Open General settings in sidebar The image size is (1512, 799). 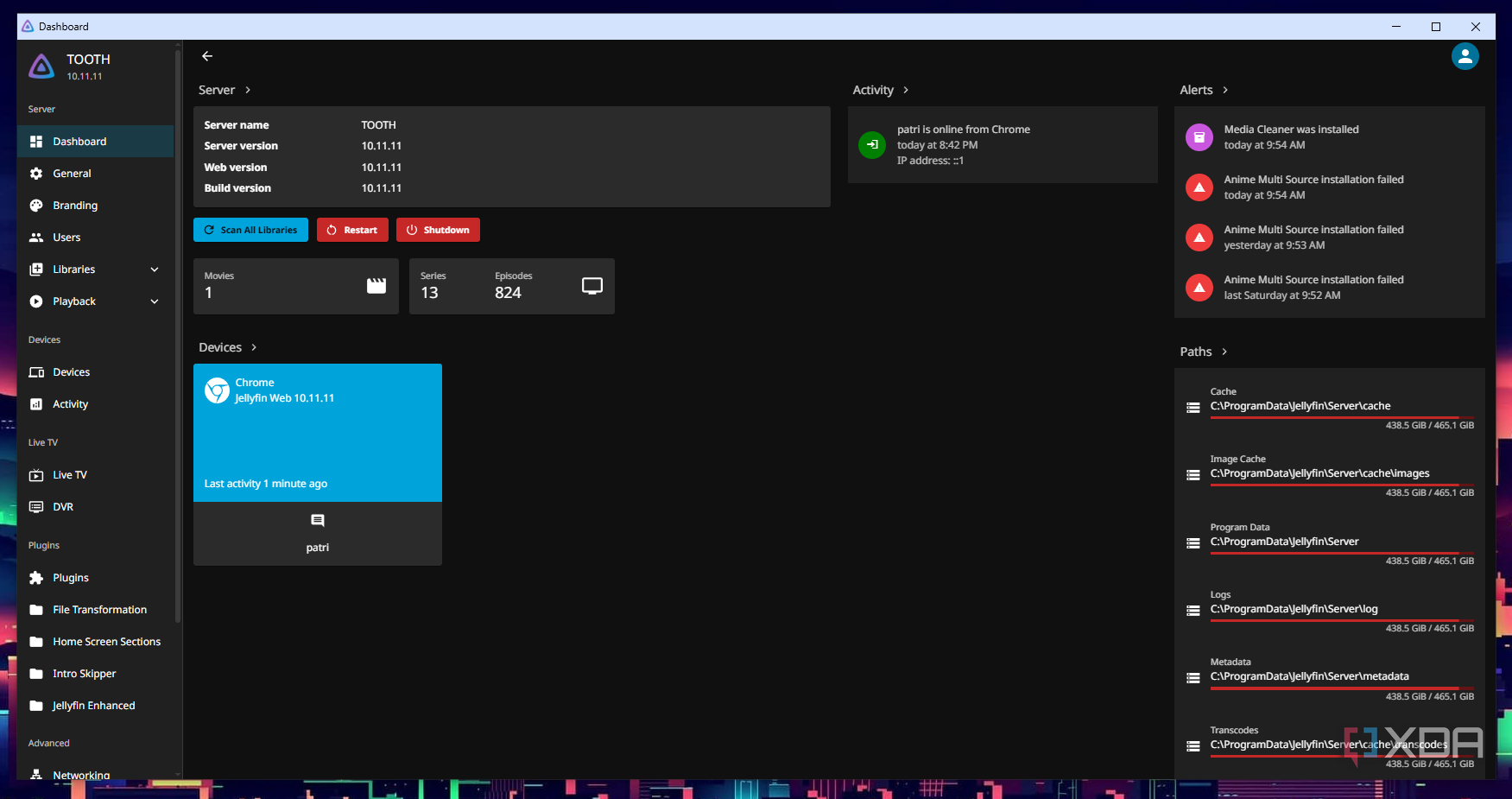tap(95, 174)
